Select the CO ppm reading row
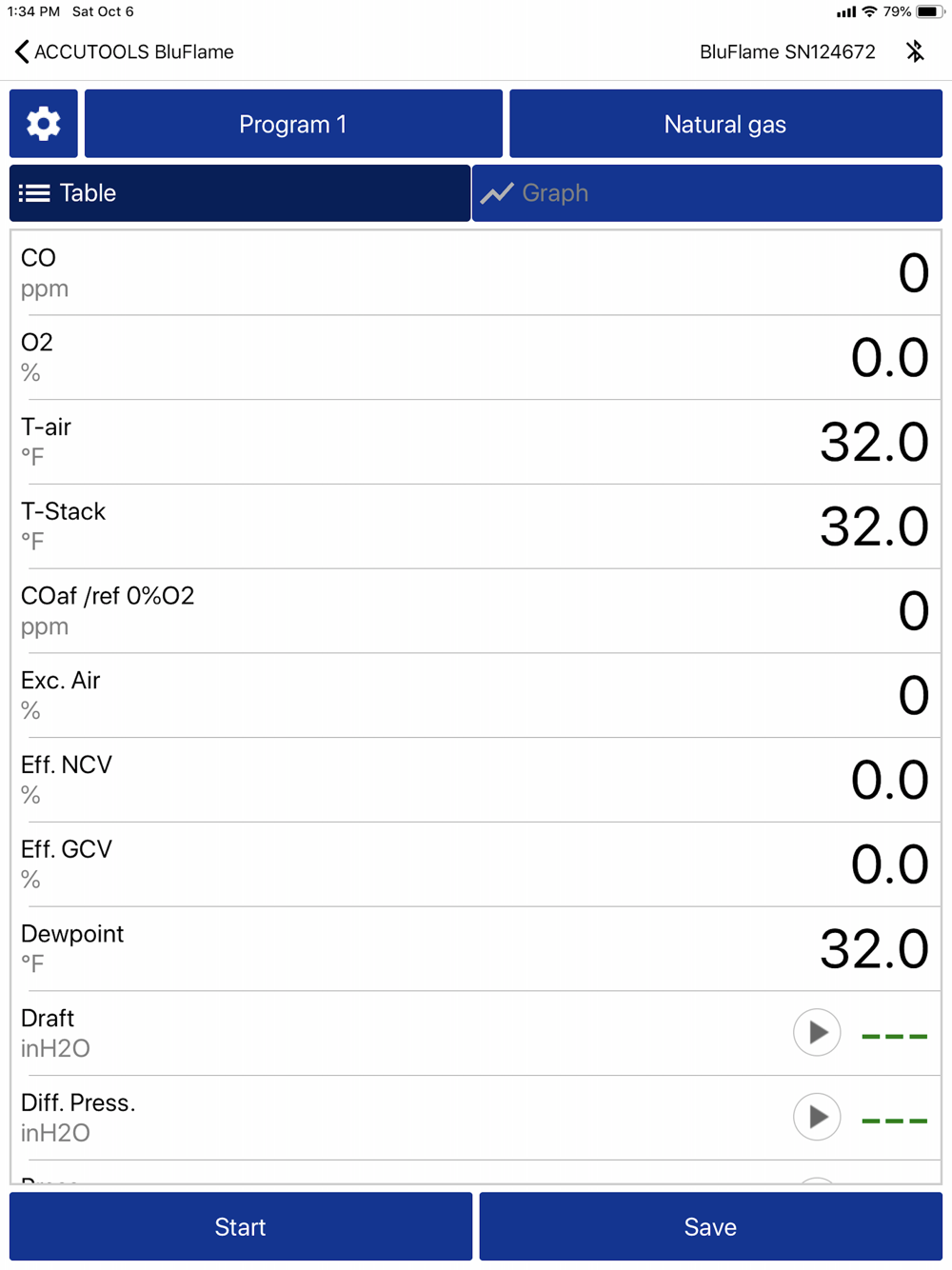The image size is (952, 1270). point(475,273)
